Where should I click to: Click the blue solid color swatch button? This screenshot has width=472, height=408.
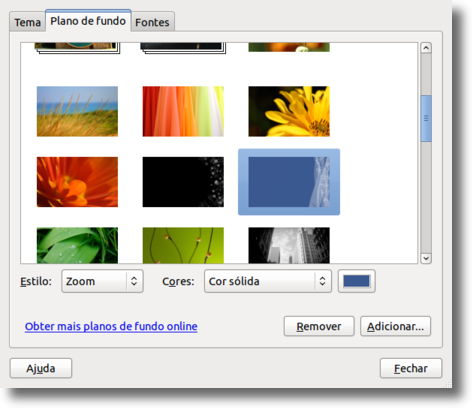tap(356, 281)
